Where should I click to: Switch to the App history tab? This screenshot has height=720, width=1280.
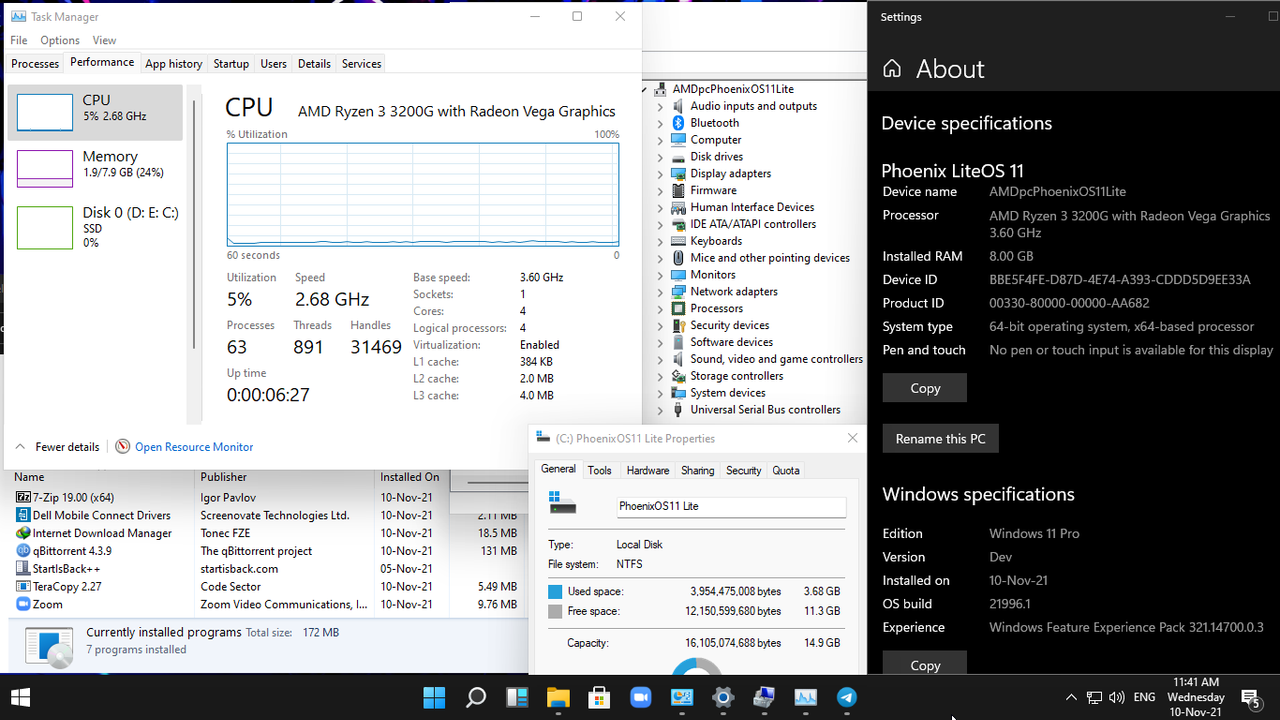(174, 63)
